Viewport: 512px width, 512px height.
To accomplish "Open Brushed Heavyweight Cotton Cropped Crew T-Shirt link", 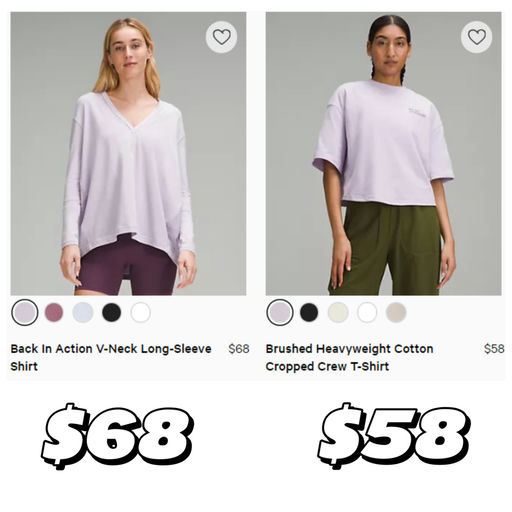I will (x=349, y=357).
